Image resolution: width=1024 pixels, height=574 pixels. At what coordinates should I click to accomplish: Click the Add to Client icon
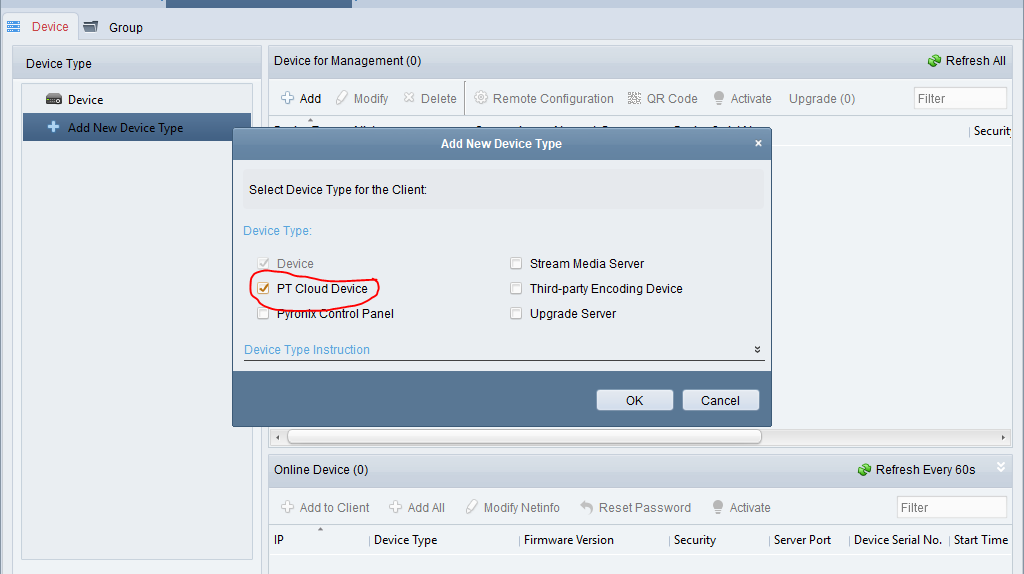[x=287, y=507]
